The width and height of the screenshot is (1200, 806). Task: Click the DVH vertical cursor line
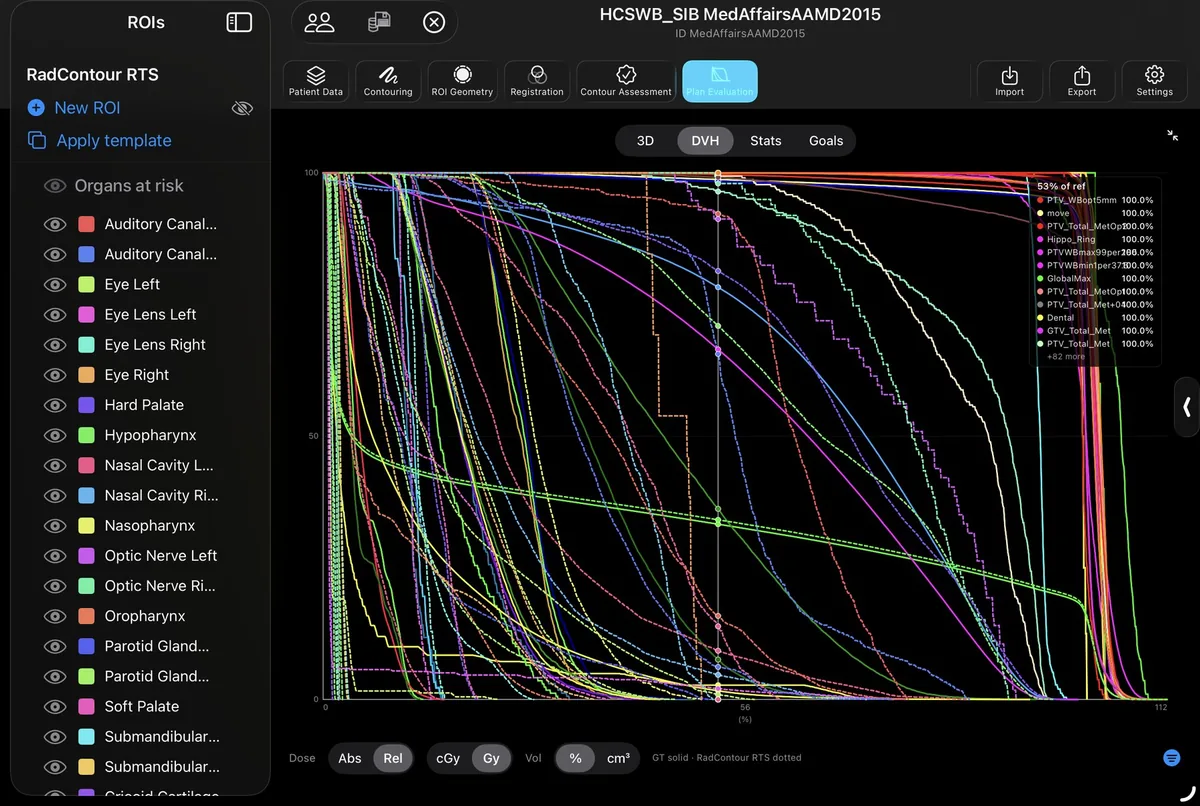[718, 435]
